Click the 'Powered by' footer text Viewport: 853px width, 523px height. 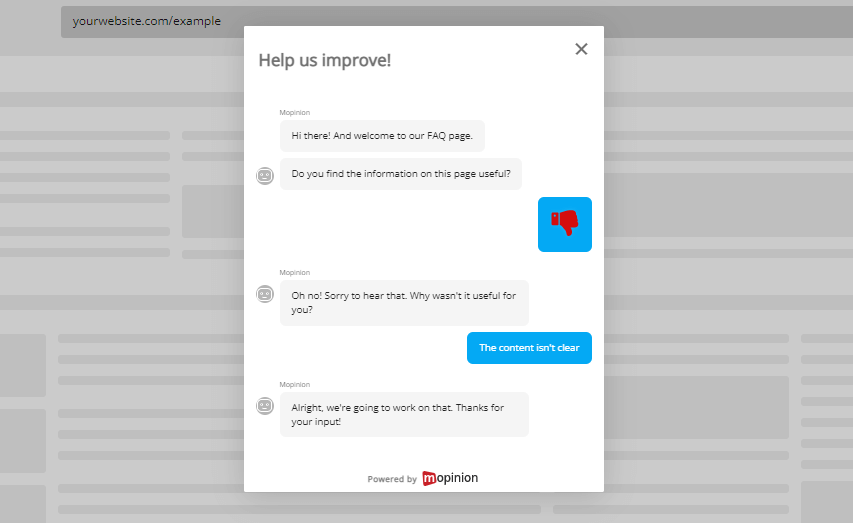tap(391, 479)
